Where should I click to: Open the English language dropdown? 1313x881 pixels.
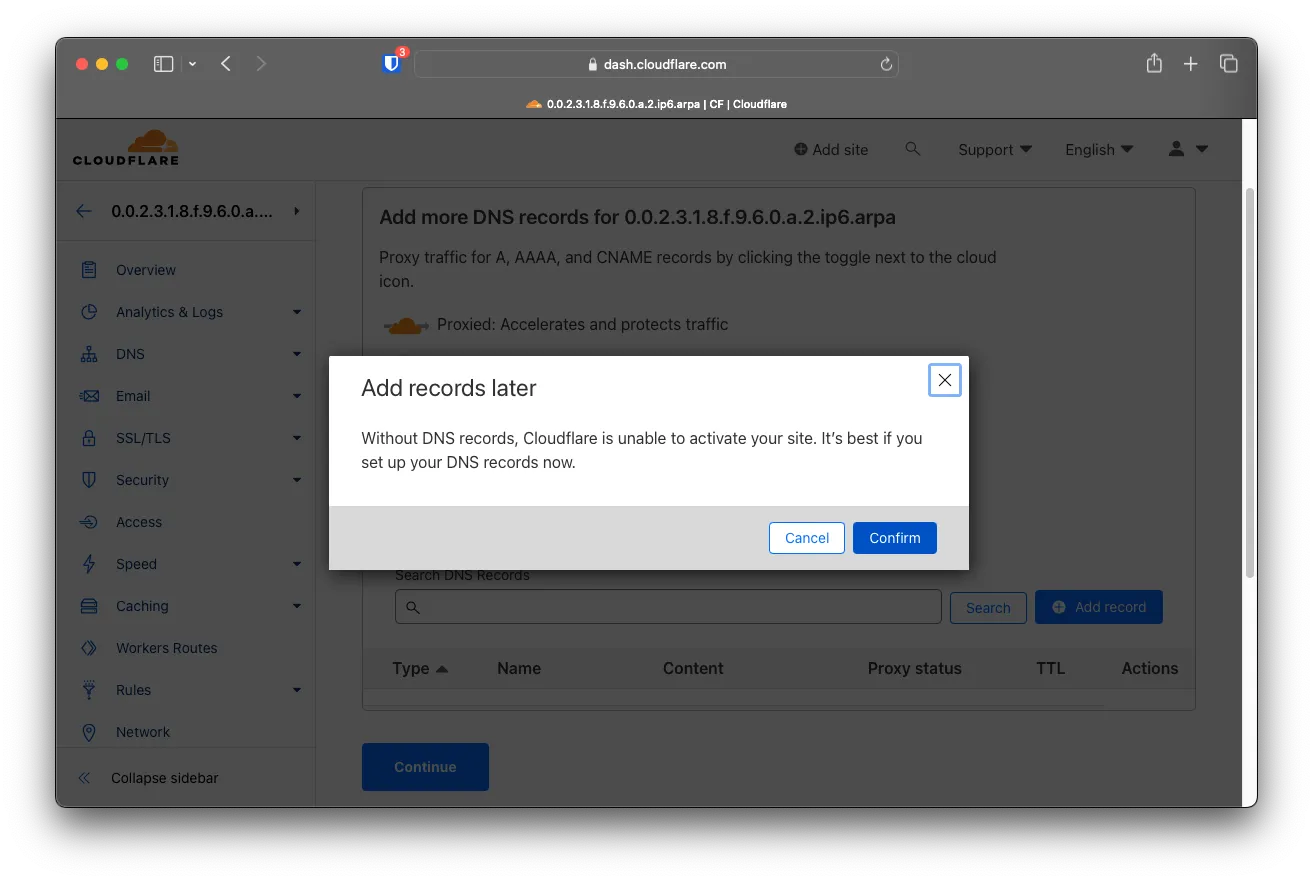(1098, 150)
